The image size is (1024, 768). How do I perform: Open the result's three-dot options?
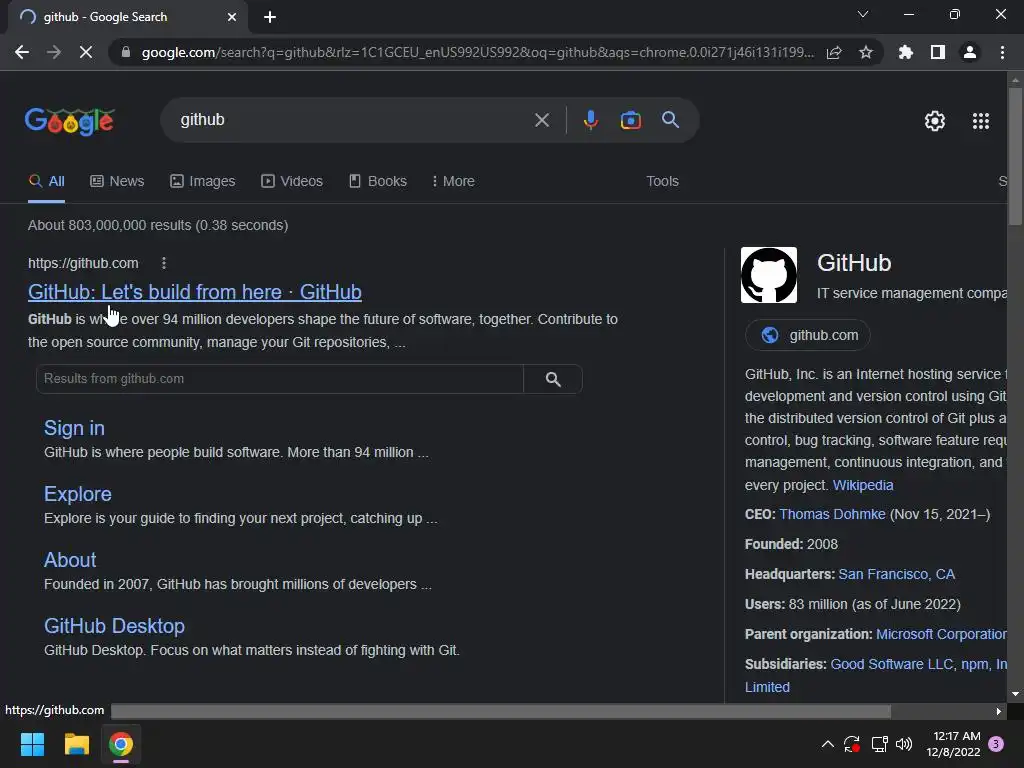(x=164, y=263)
